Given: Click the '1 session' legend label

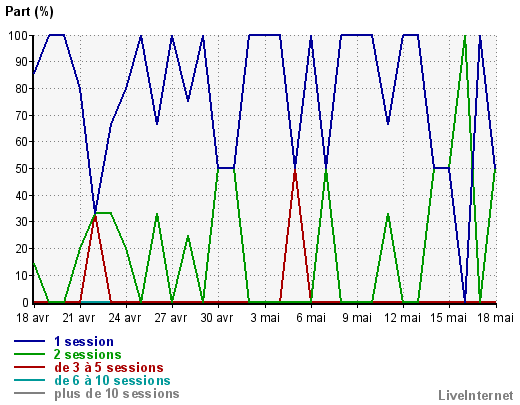Looking at the screenshot, I should (84, 342).
